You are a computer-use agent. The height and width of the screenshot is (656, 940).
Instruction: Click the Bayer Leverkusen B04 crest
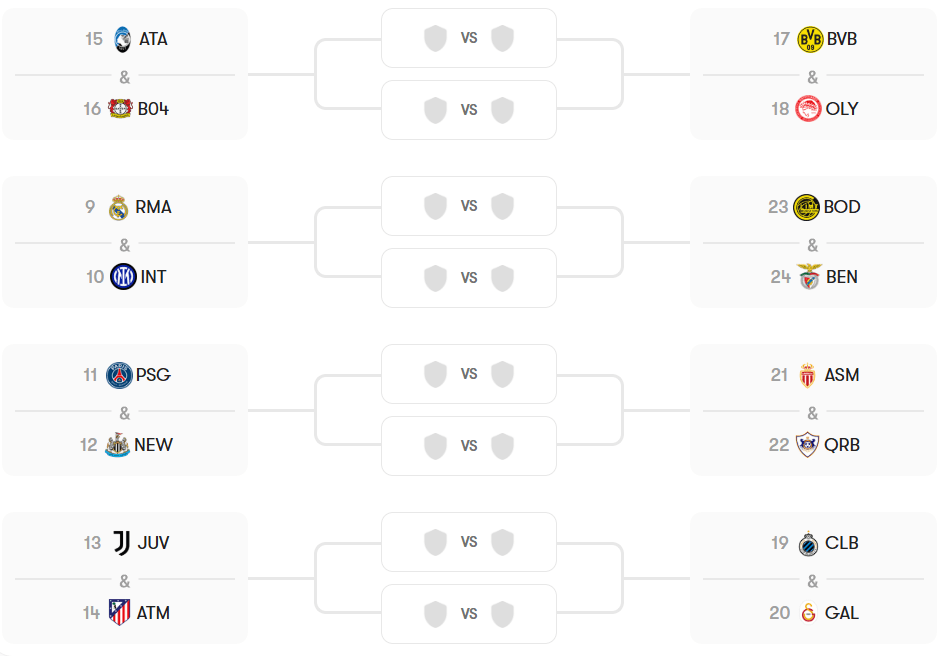[x=121, y=109]
